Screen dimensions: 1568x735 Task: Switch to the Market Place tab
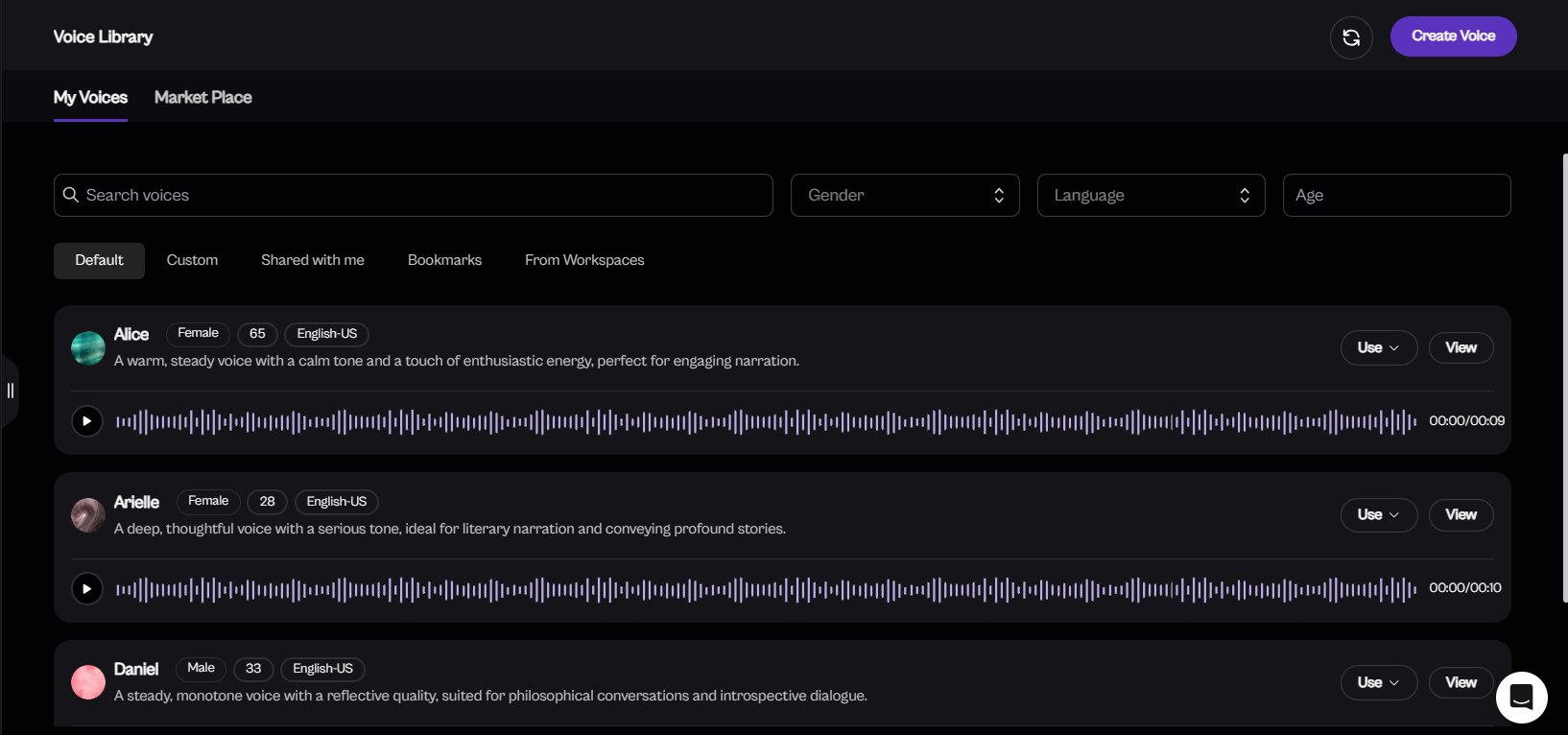point(202,98)
